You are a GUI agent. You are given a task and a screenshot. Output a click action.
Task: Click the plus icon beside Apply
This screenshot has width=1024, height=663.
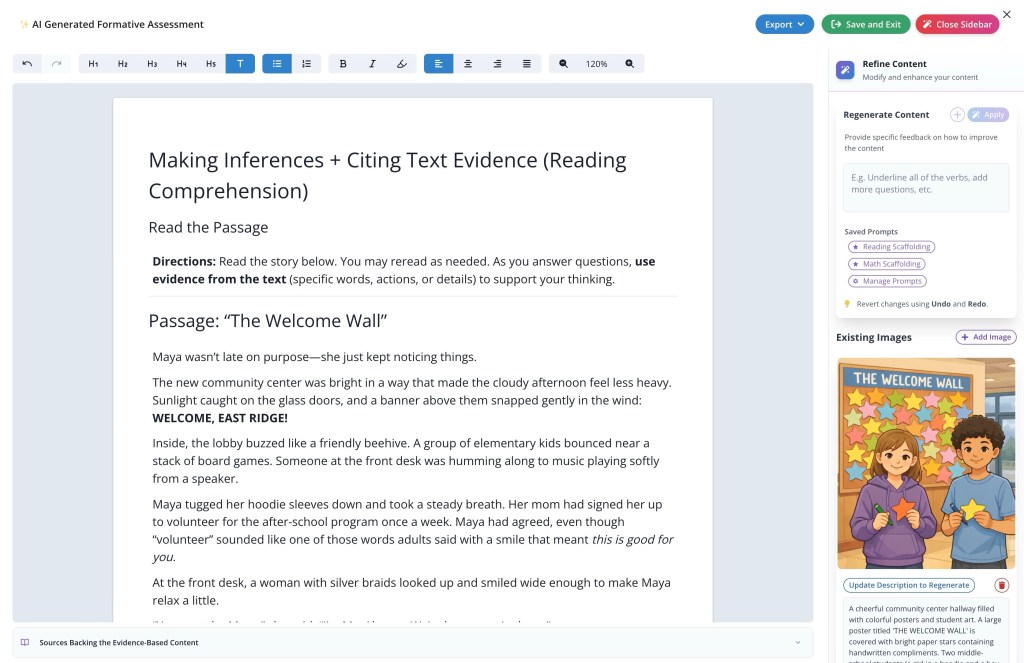(957, 114)
